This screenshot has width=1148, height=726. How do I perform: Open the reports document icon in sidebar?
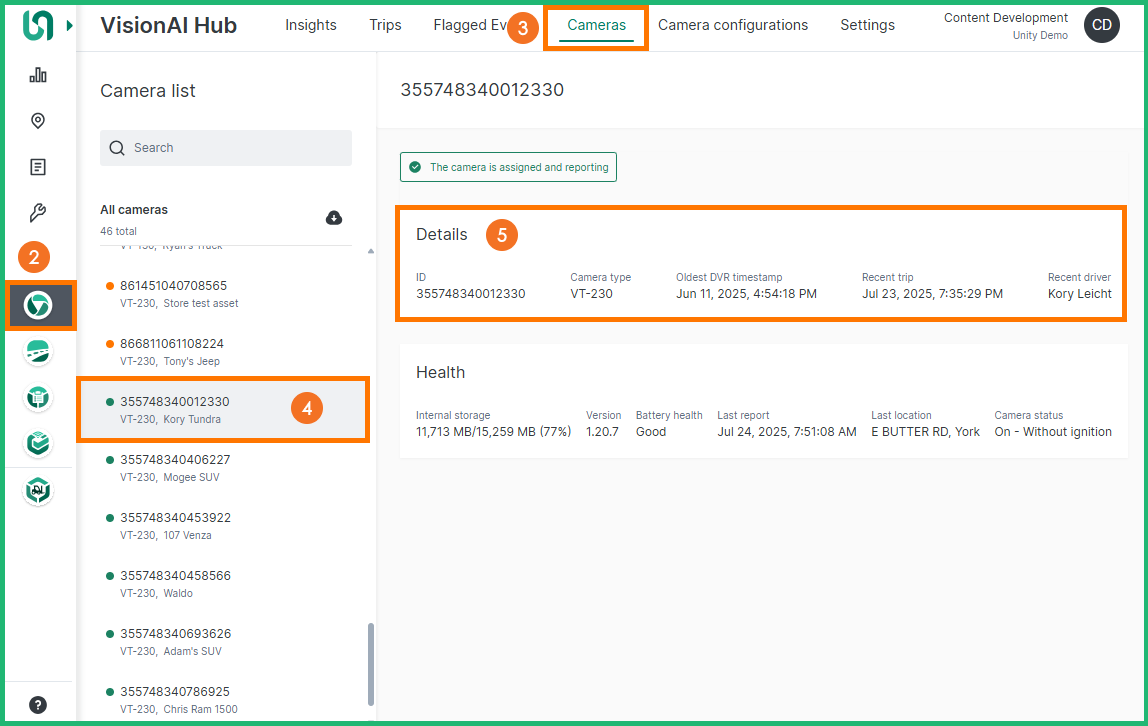(x=38, y=167)
